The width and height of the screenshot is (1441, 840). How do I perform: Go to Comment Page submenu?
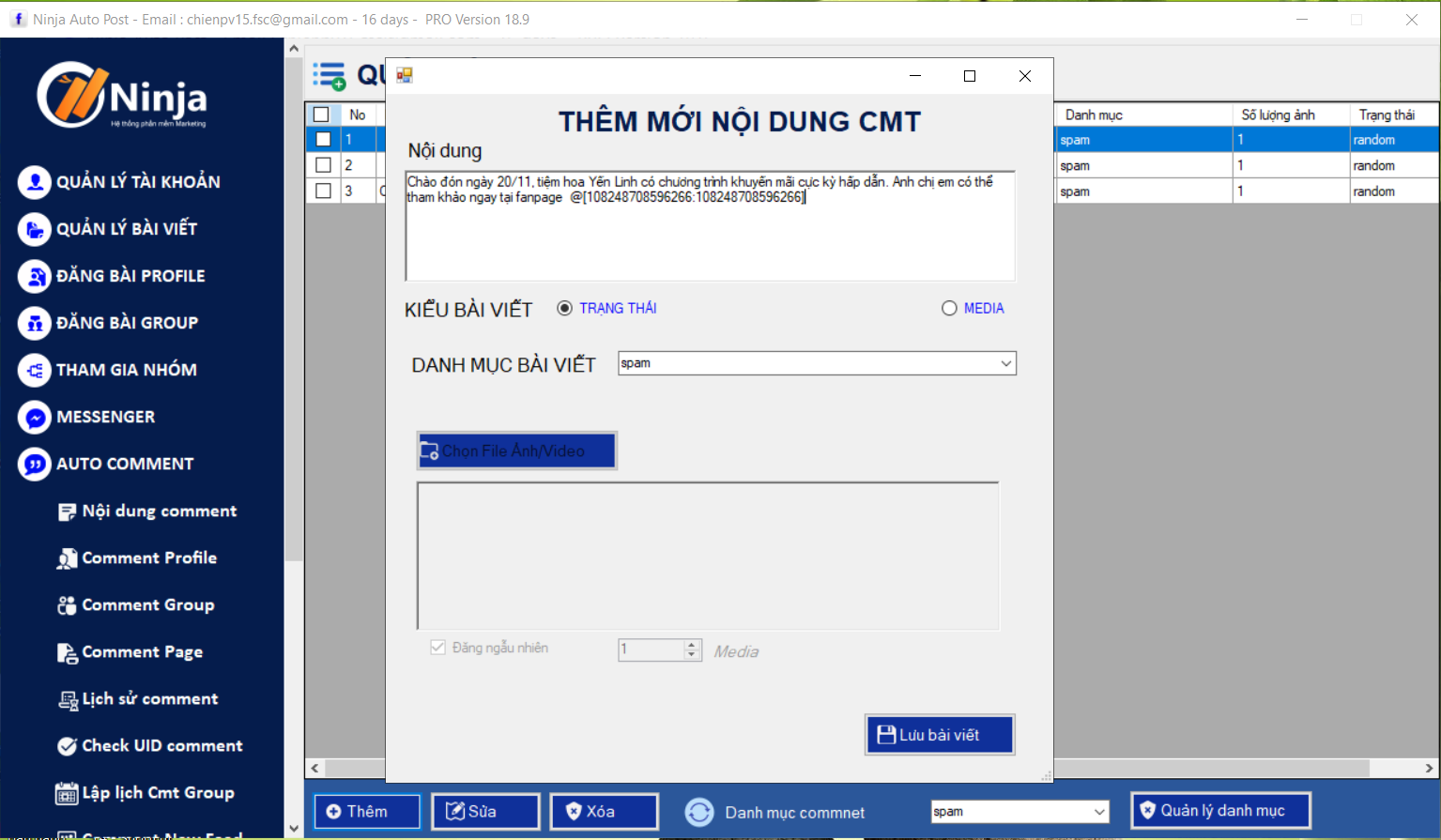[x=142, y=652]
